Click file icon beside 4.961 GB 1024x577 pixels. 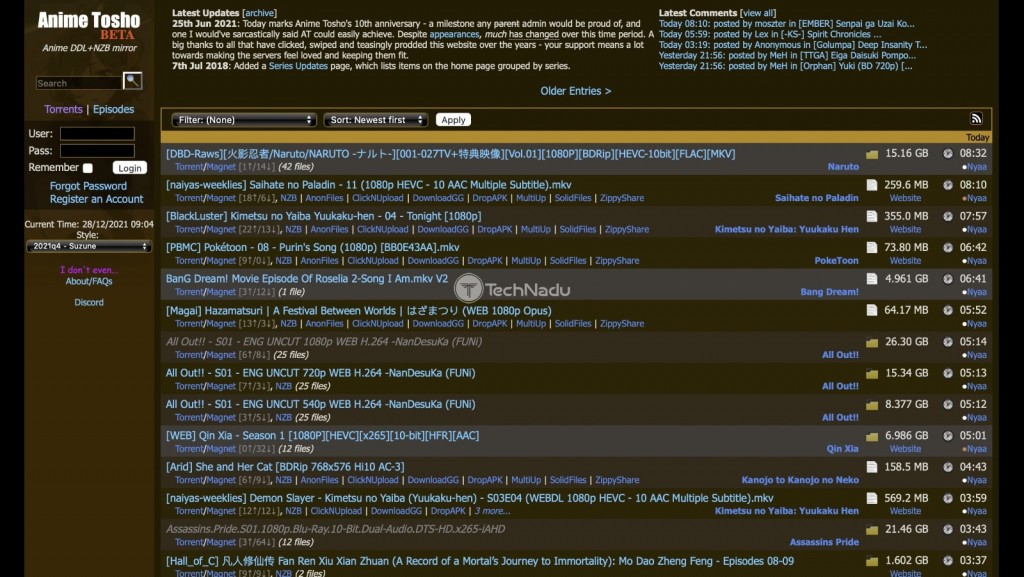pos(872,279)
